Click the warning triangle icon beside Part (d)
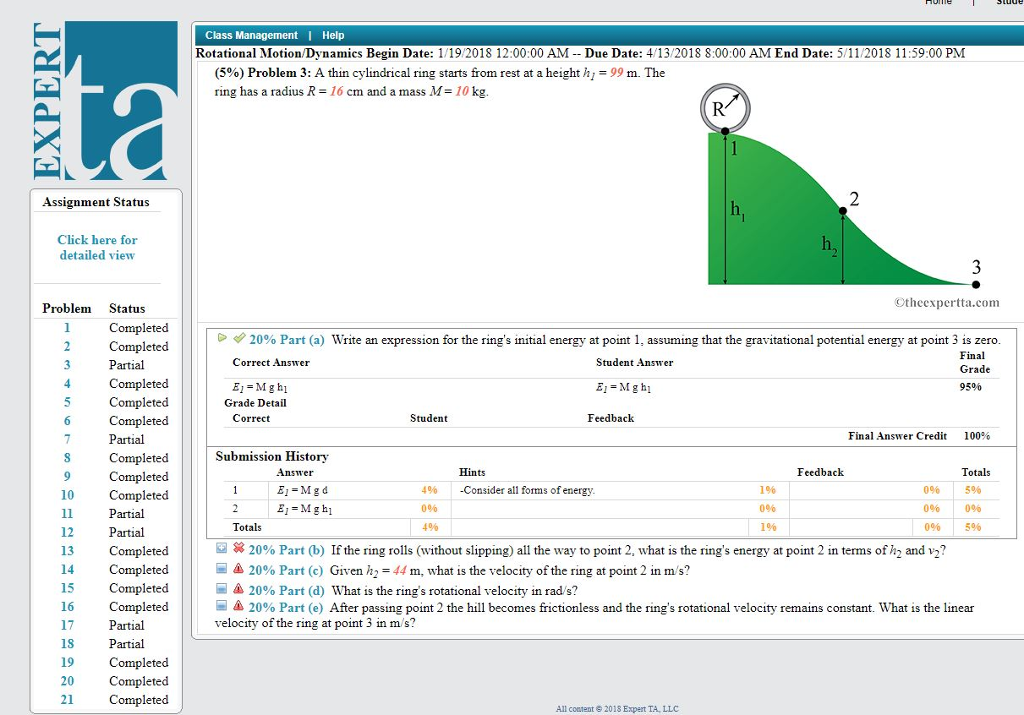1024x715 pixels. click(x=239, y=590)
